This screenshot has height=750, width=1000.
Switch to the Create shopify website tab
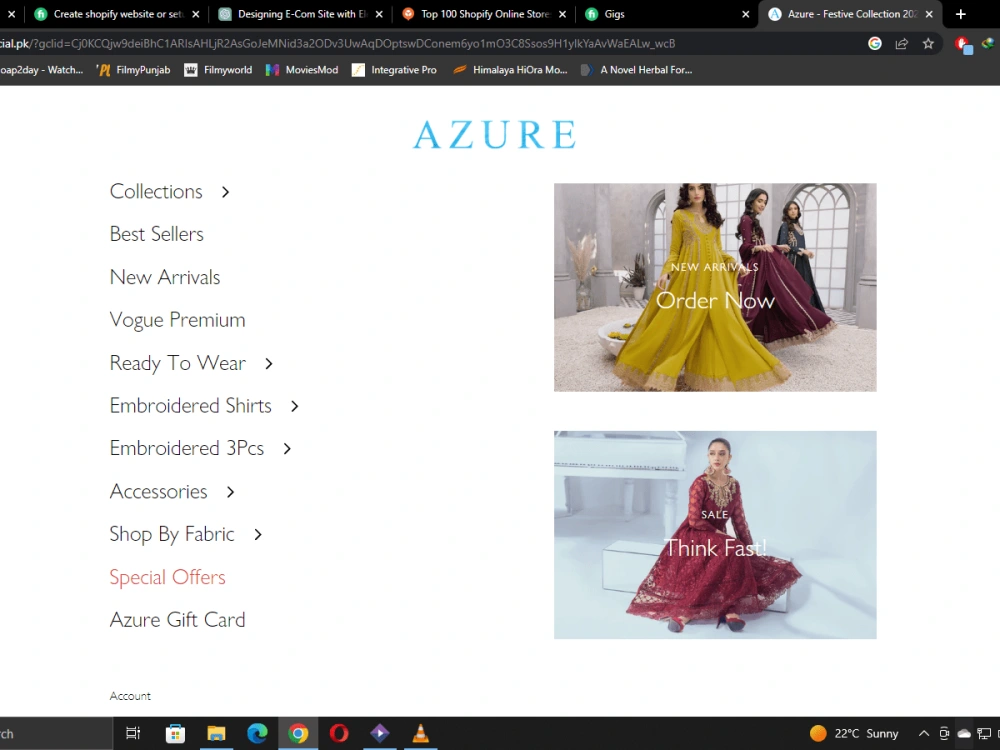(117, 14)
